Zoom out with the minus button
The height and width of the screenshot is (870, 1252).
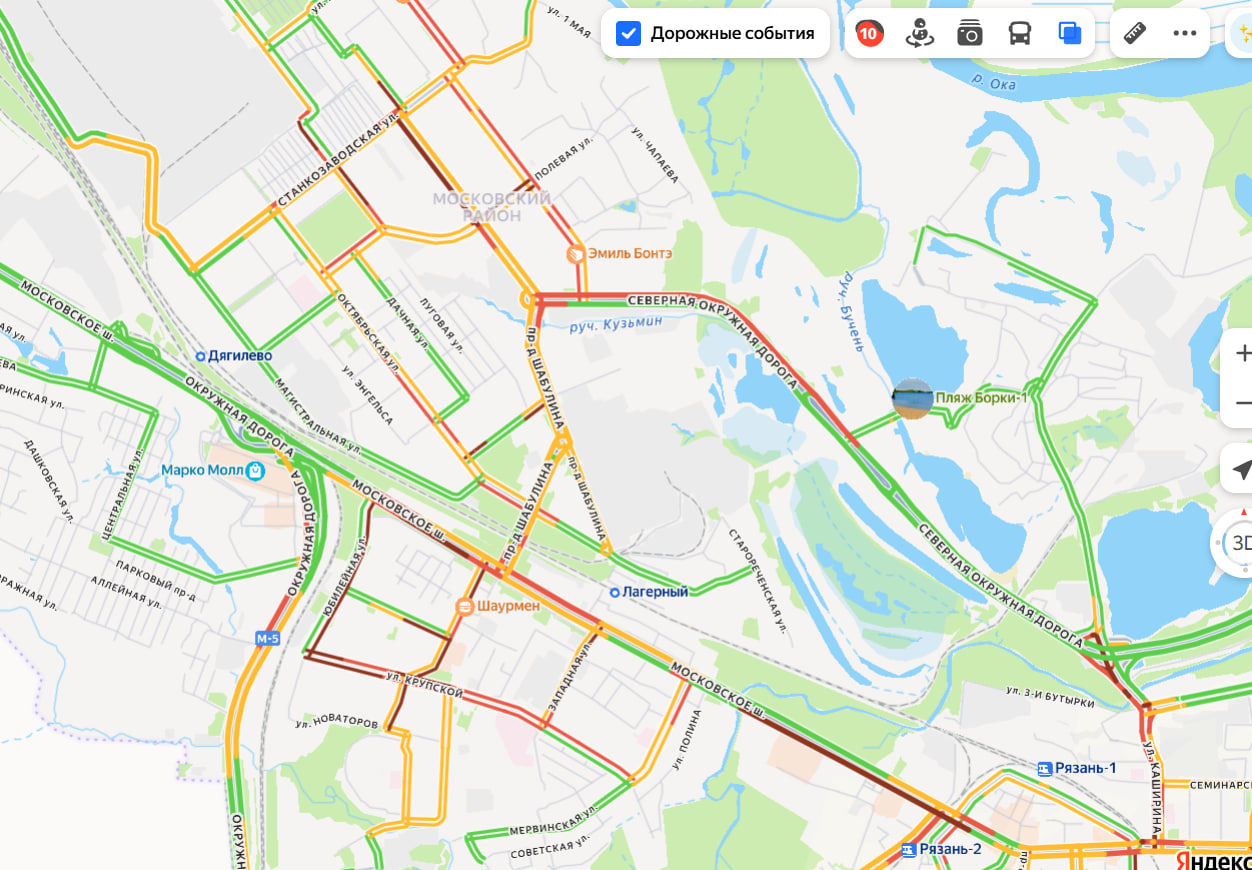click(x=1240, y=402)
